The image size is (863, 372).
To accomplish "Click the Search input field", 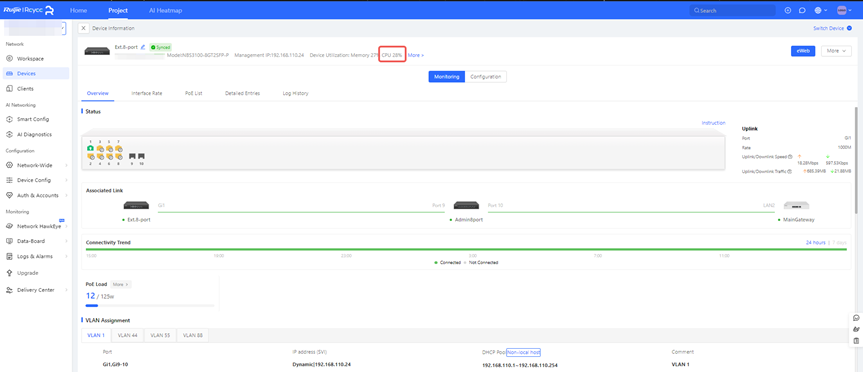I will click(x=732, y=10).
